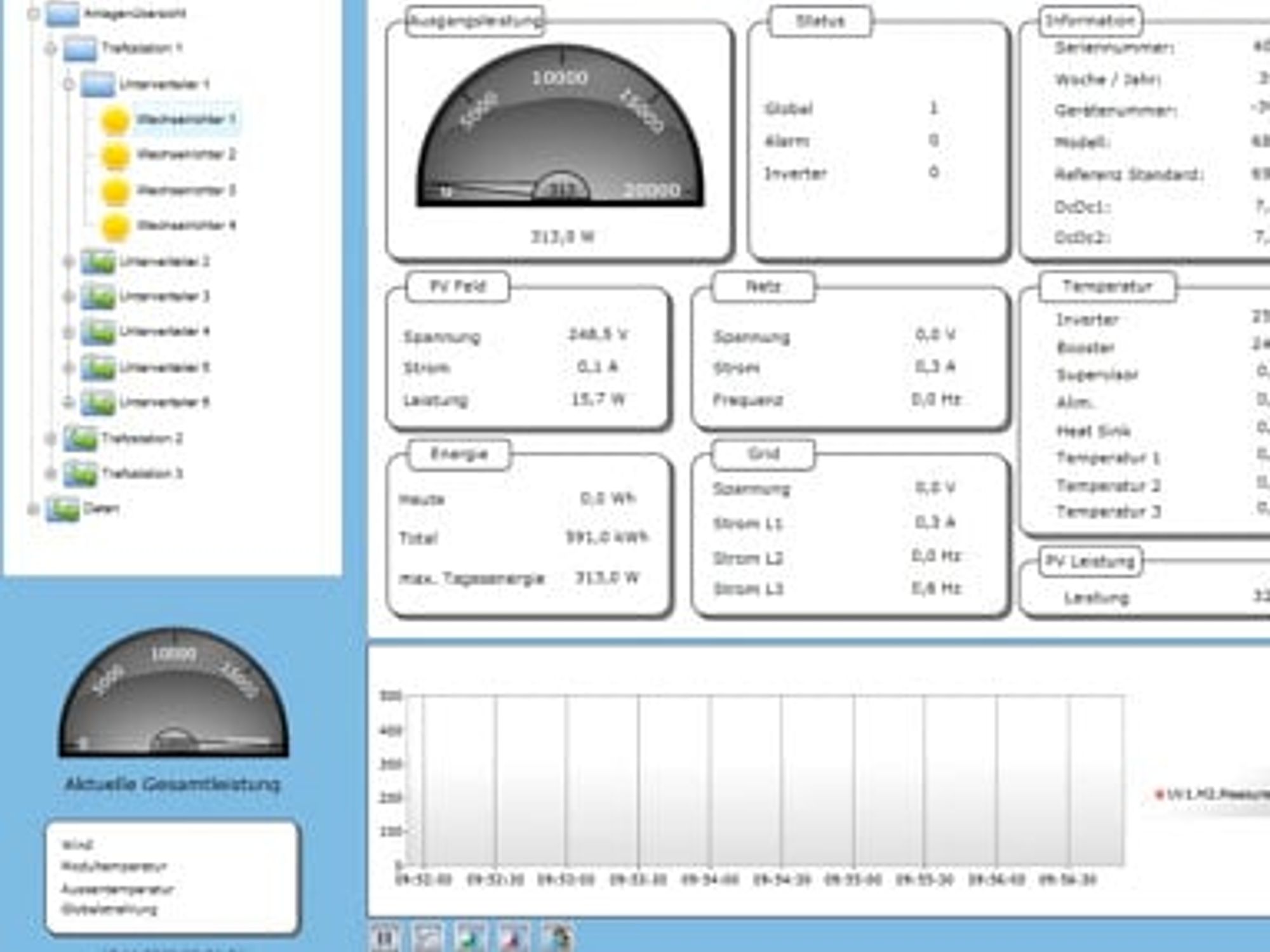
Task: Expand the Unterverteiler 5 node
Action: tap(68, 368)
